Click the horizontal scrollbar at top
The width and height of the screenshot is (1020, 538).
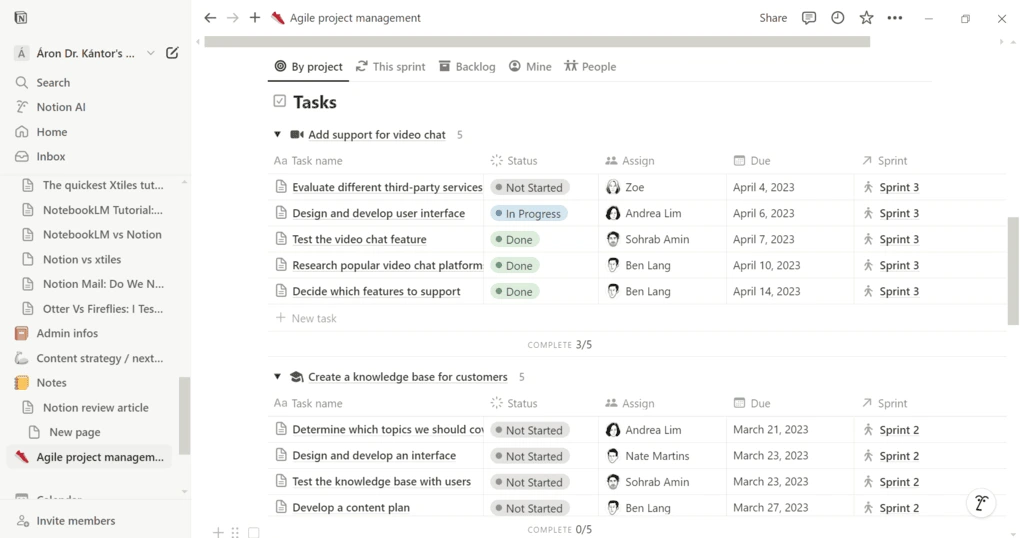coord(537,42)
